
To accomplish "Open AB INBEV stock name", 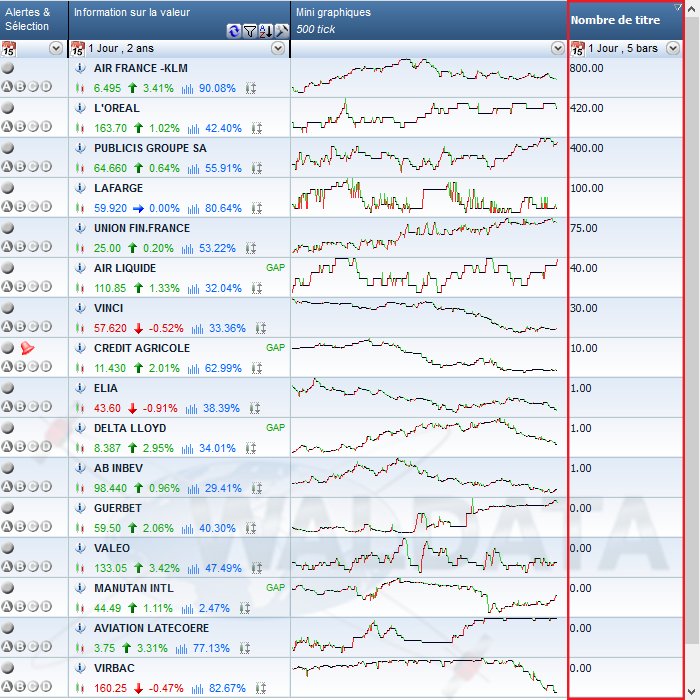I will (118, 468).
